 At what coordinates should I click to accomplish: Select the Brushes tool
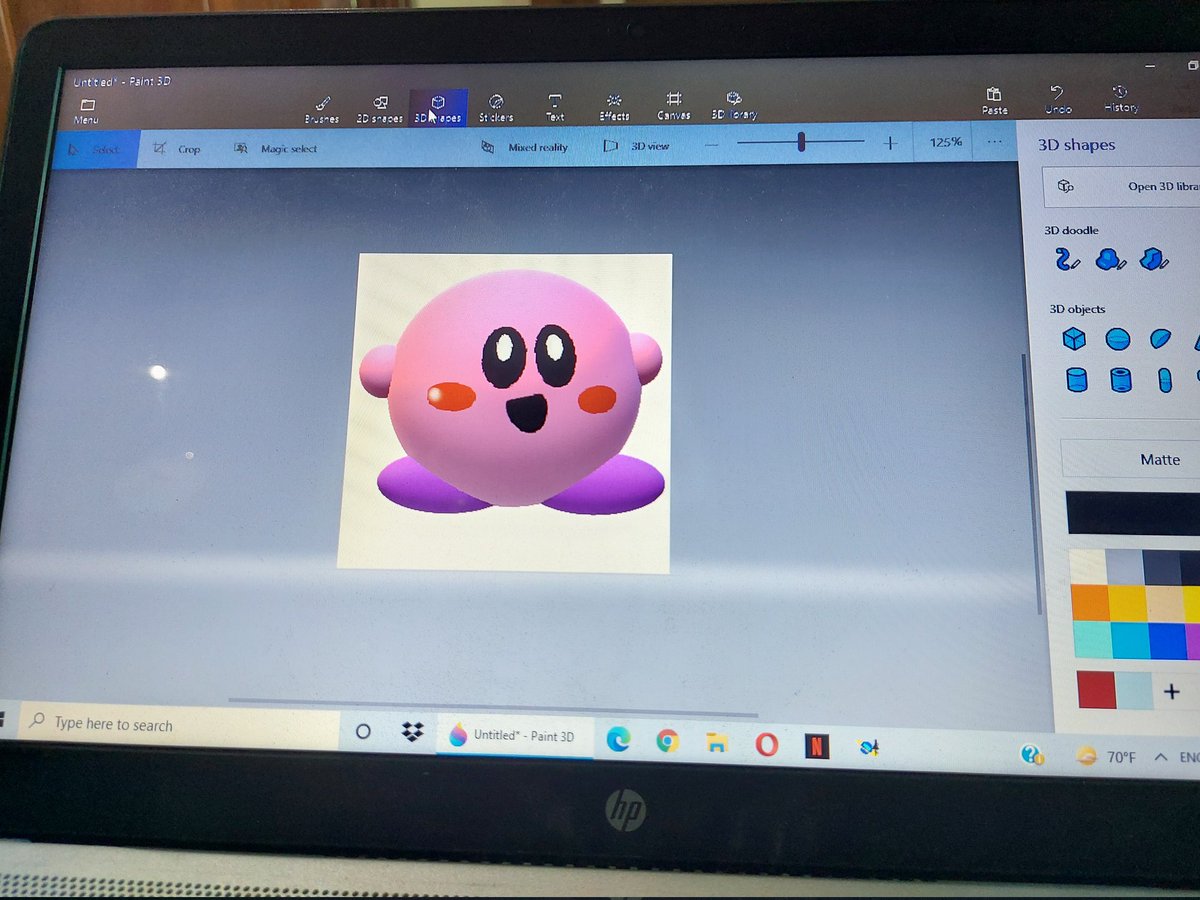coord(323,109)
